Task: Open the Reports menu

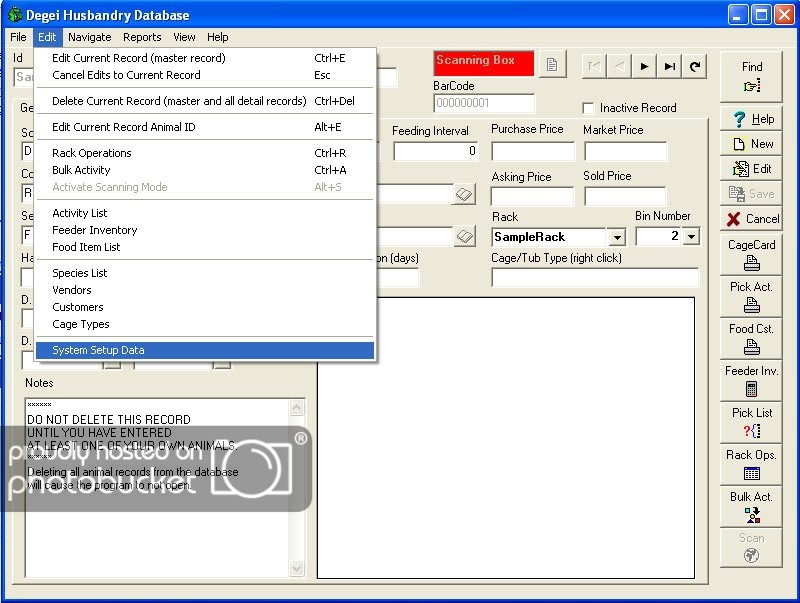Action: (x=142, y=37)
